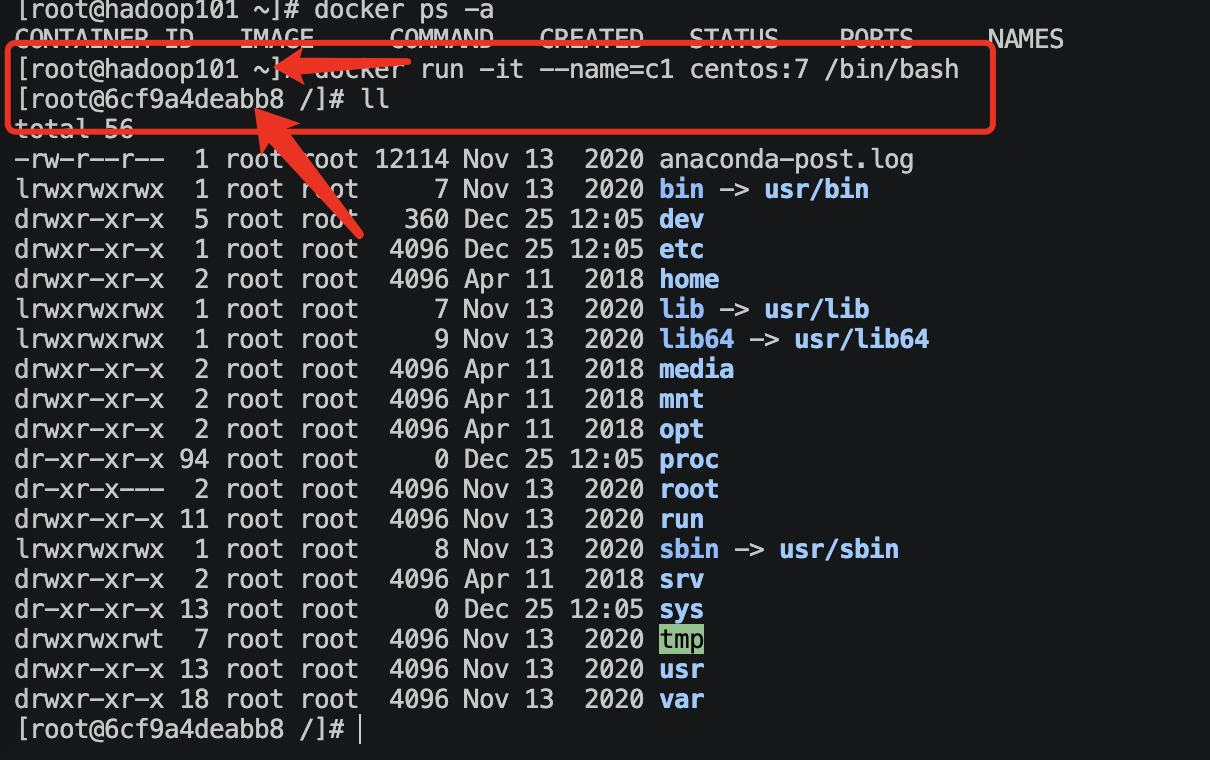The image size is (1210, 760).
Task: Click the ll command after container prompt
Action: point(376,99)
